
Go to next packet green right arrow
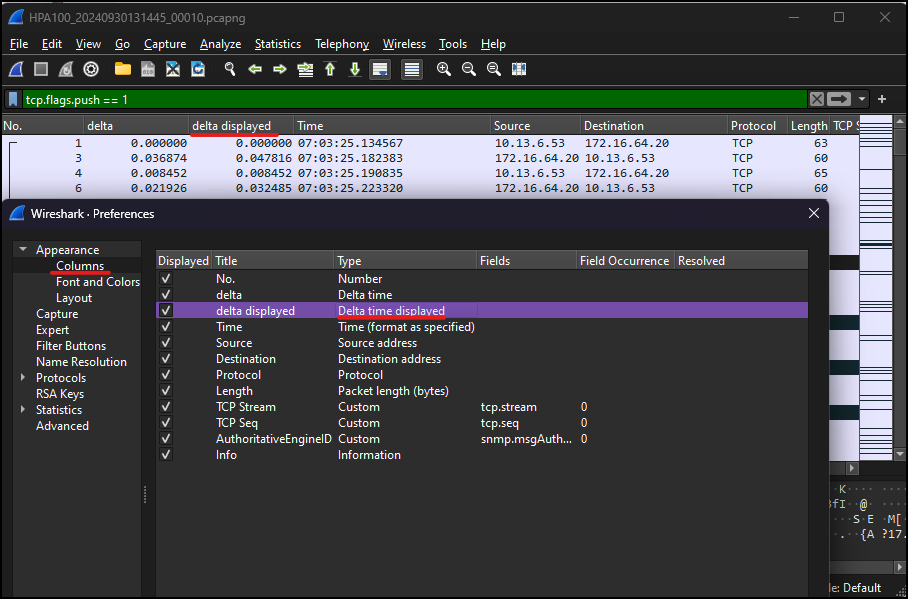(x=280, y=70)
